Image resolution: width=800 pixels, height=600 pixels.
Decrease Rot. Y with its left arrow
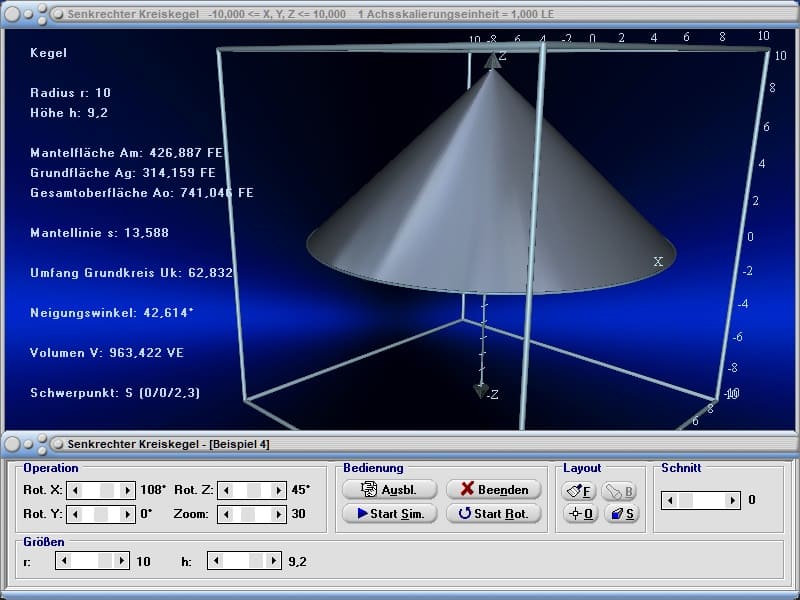tap(75, 514)
